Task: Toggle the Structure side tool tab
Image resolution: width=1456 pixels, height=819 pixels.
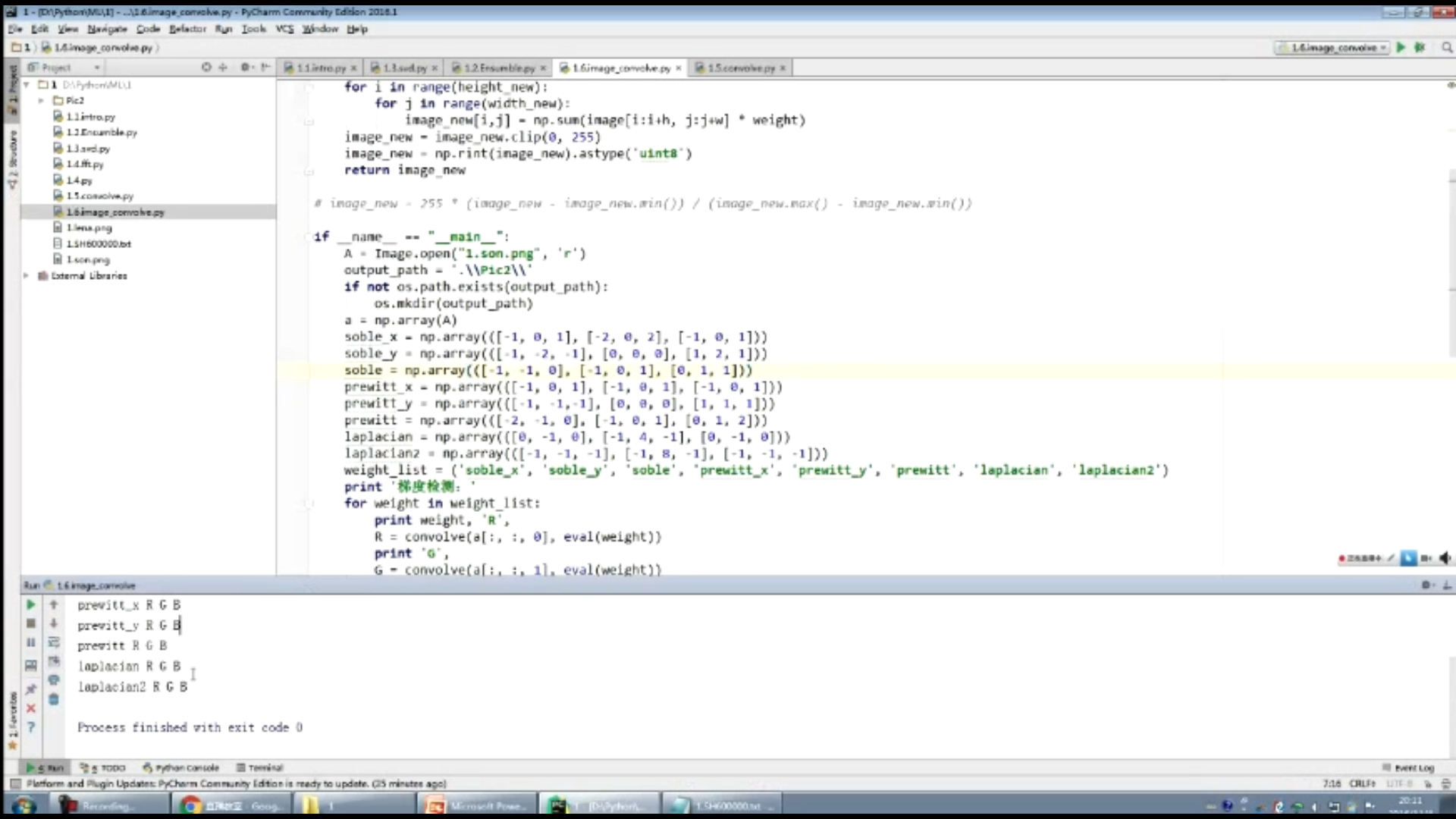Action: 12,159
